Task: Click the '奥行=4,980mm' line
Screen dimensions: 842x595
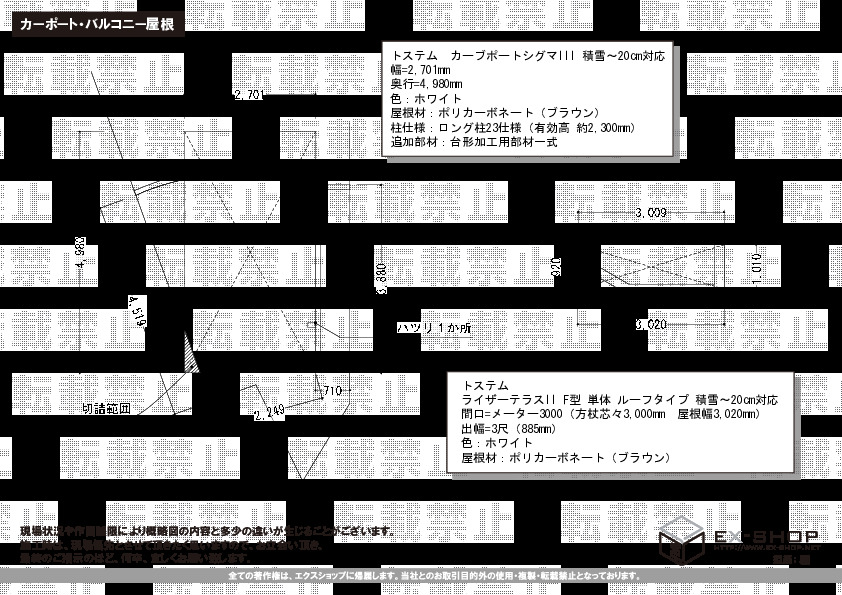Action: [426, 84]
